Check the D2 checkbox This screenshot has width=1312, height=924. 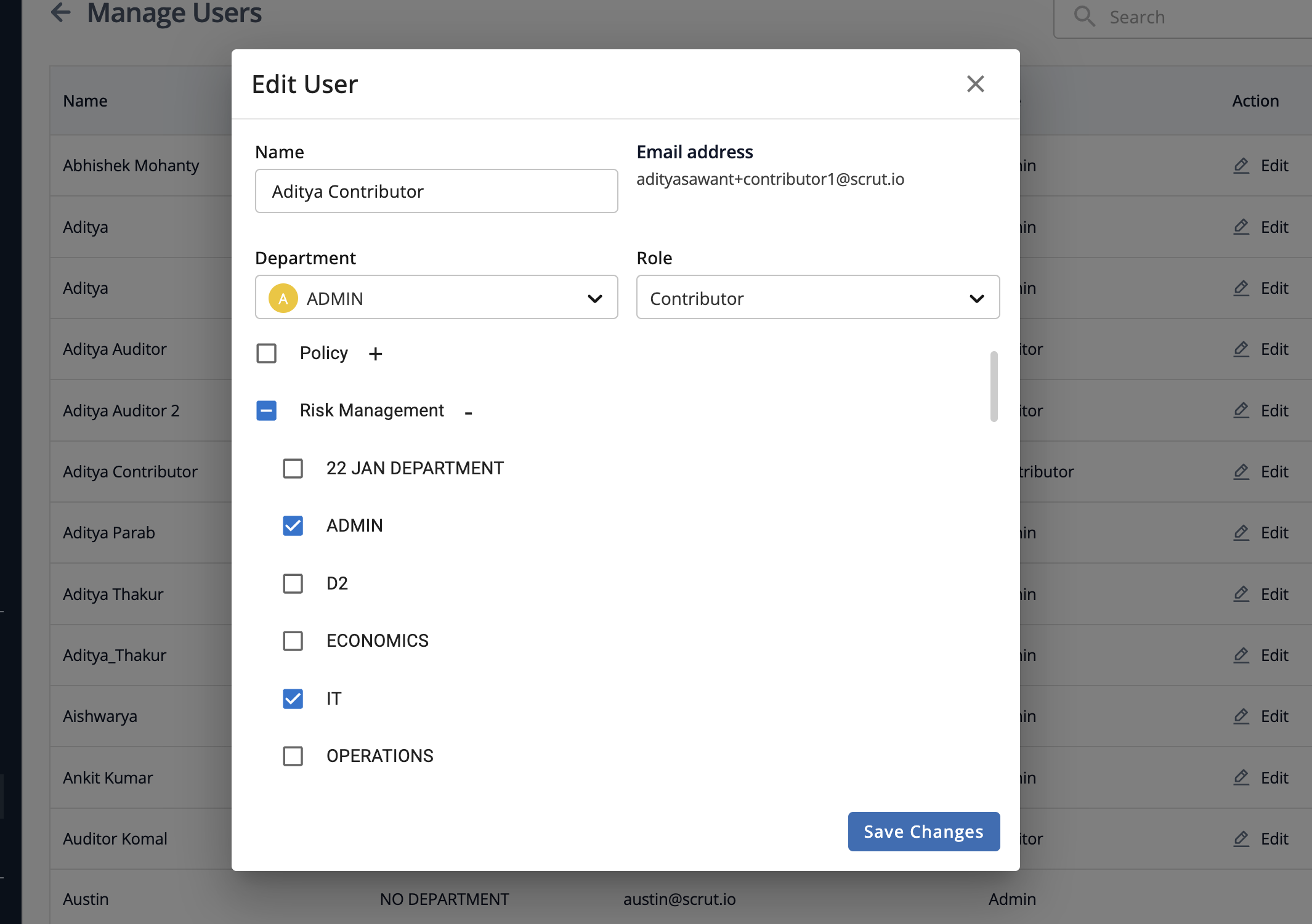point(293,583)
